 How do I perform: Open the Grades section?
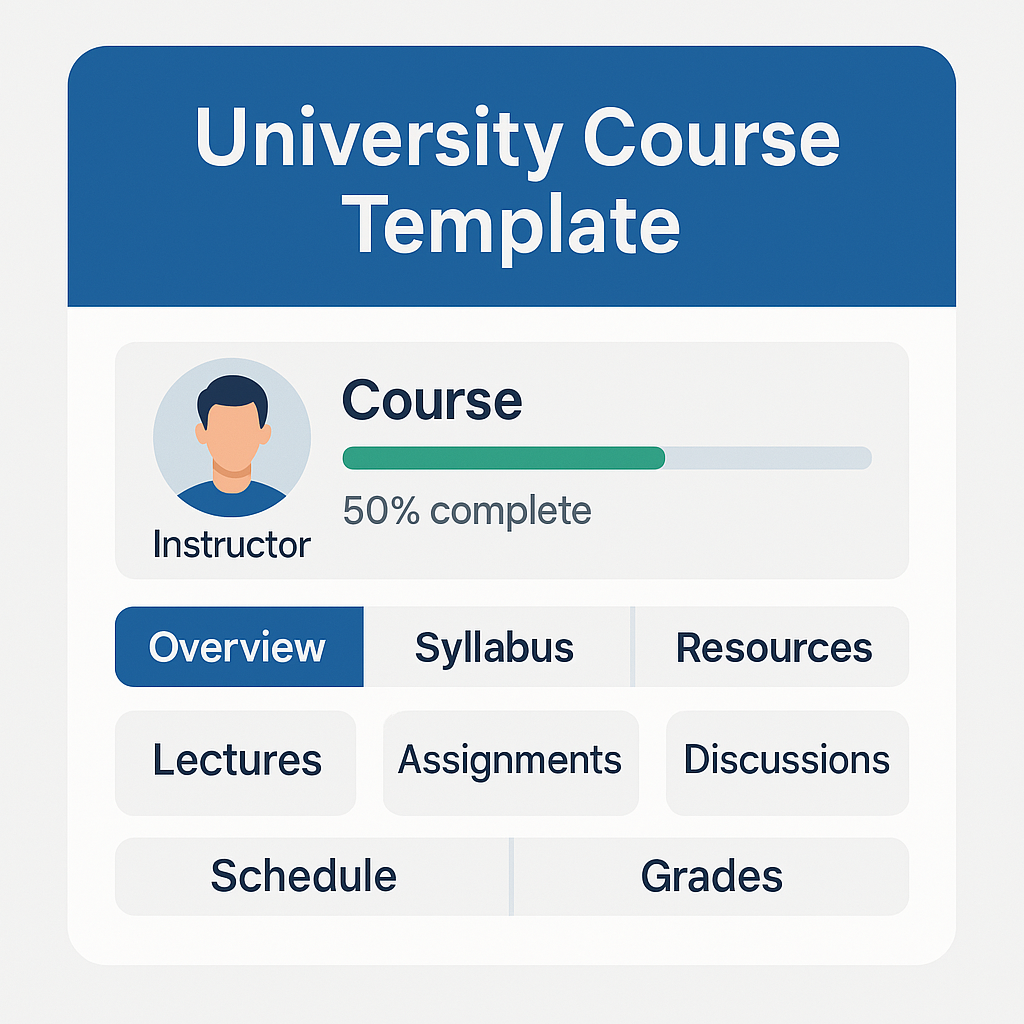[711, 876]
